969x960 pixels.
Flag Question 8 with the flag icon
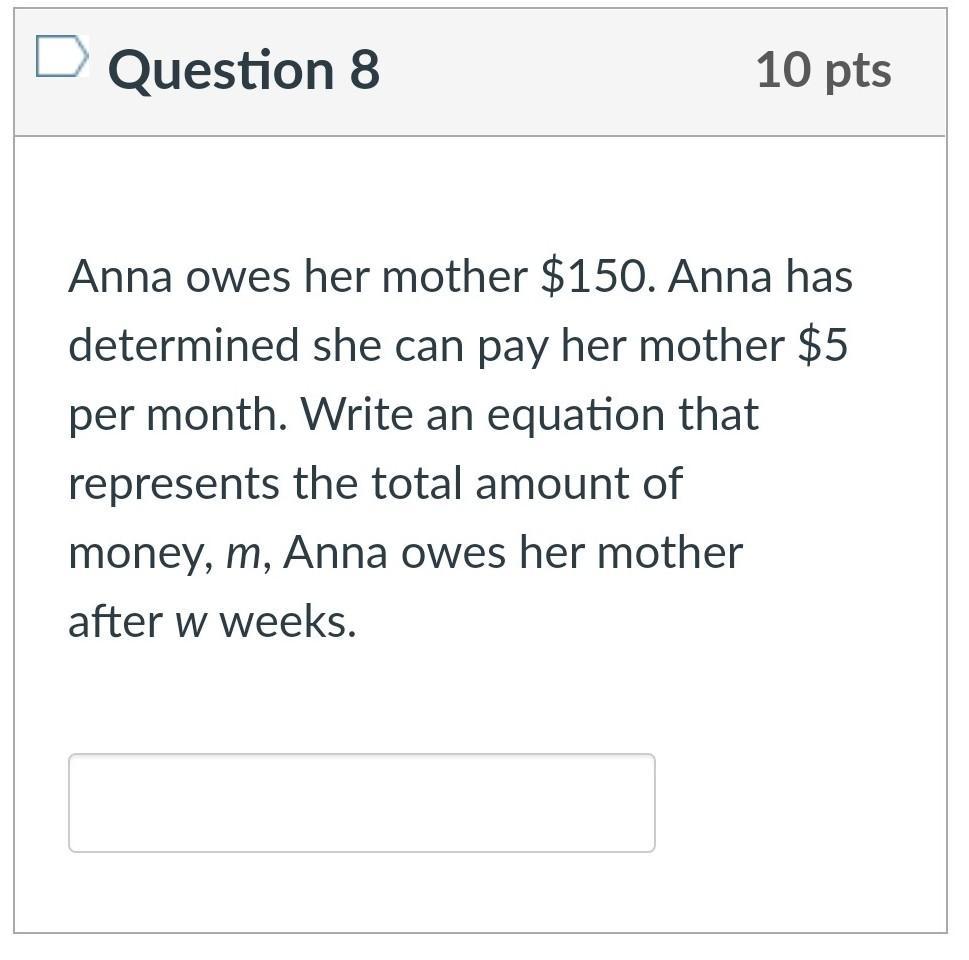click(62, 56)
